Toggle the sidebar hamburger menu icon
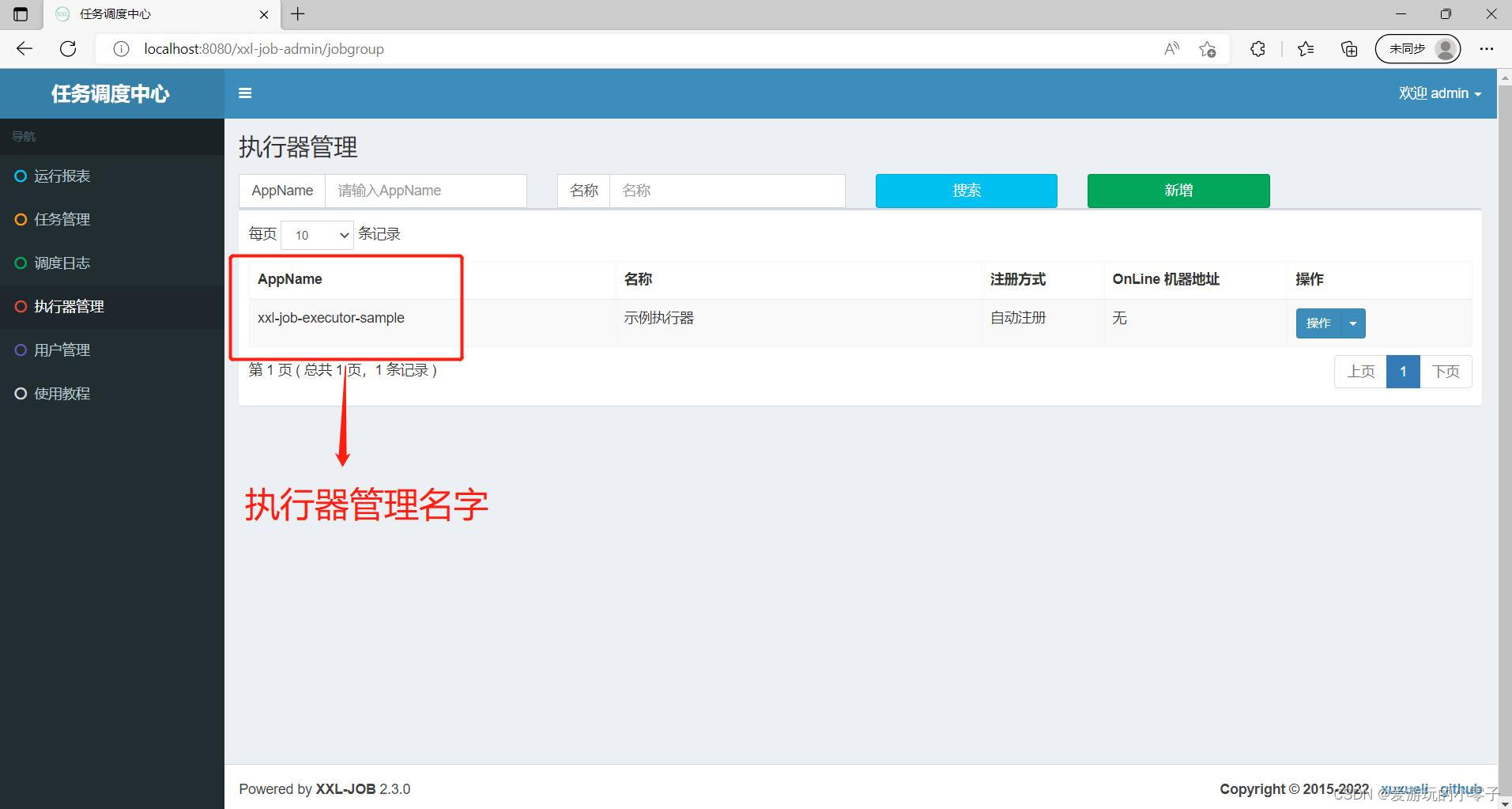 245,93
